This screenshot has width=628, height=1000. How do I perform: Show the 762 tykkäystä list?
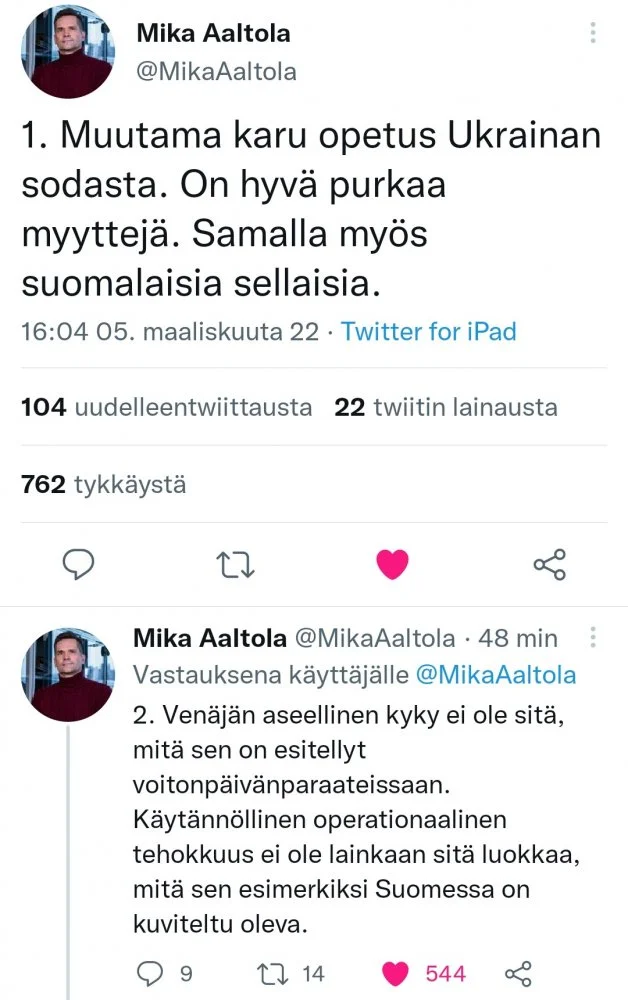[103, 485]
